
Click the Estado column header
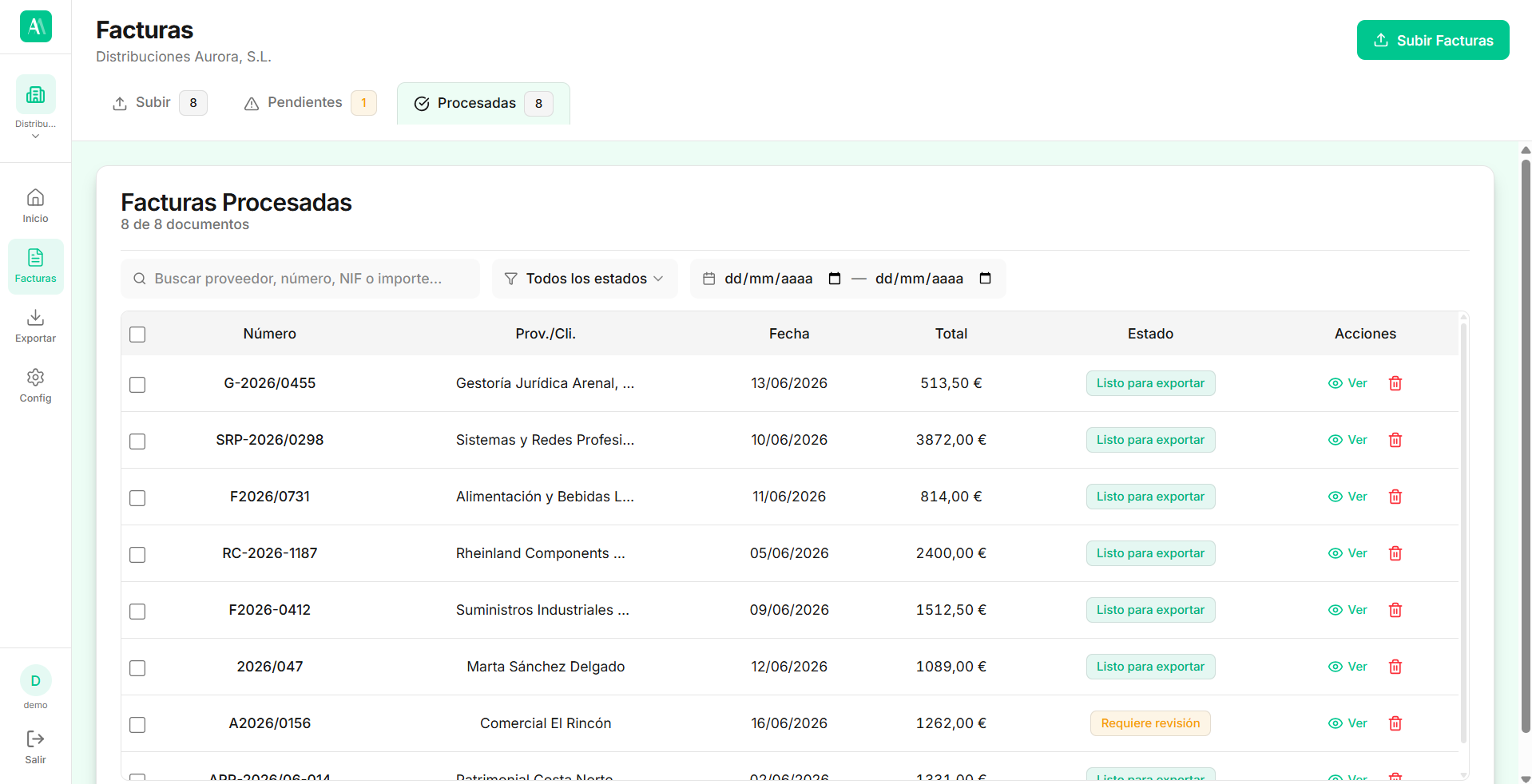point(1150,334)
